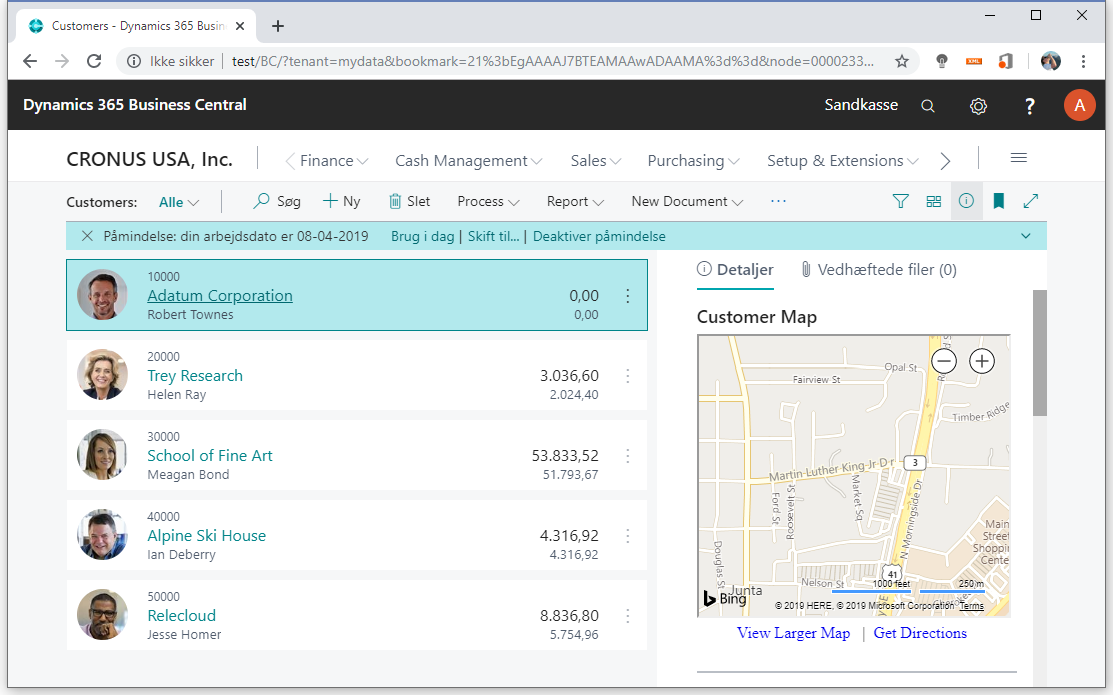
Task: Dismiss the work date reminder notification
Action: pos(87,236)
